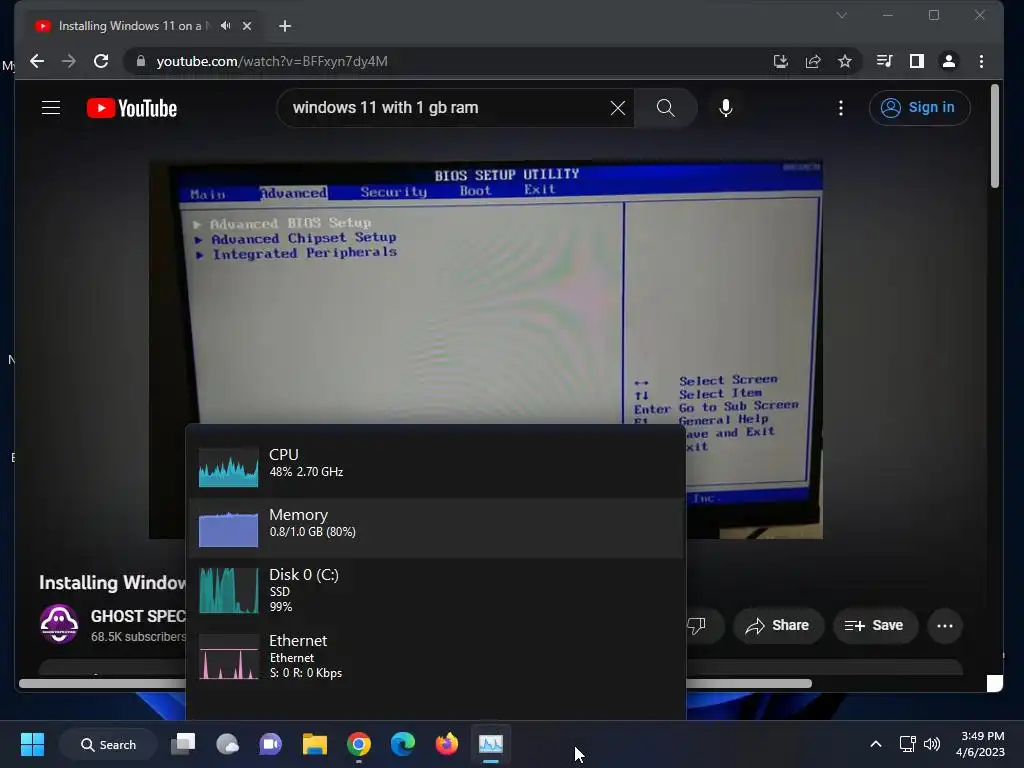Mute the tab via speaker icon
This screenshot has height=768, width=1024.
point(225,25)
